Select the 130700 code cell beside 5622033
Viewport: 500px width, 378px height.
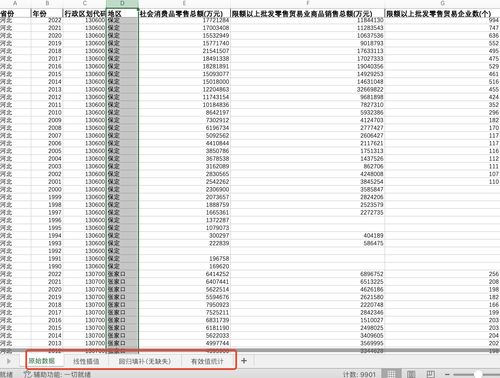(x=85, y=335)
